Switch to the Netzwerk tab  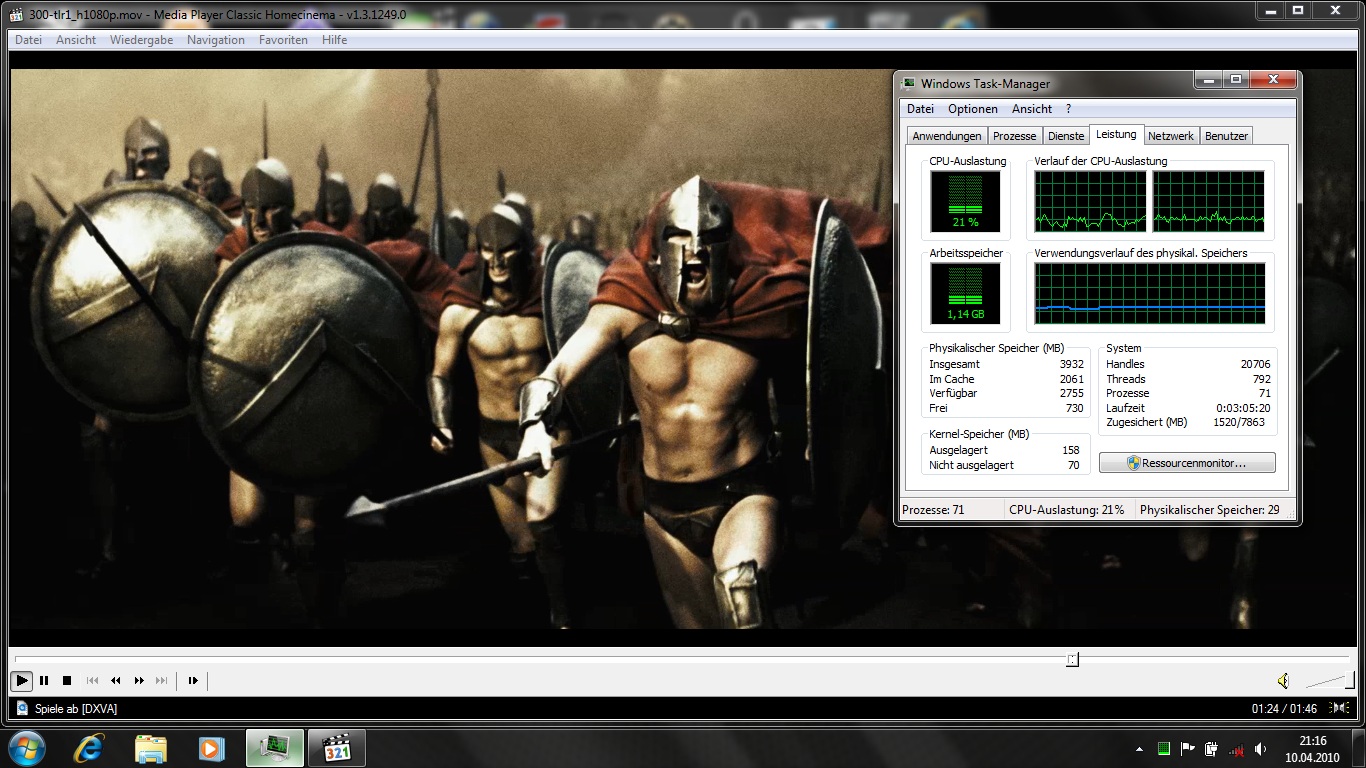1171,136
